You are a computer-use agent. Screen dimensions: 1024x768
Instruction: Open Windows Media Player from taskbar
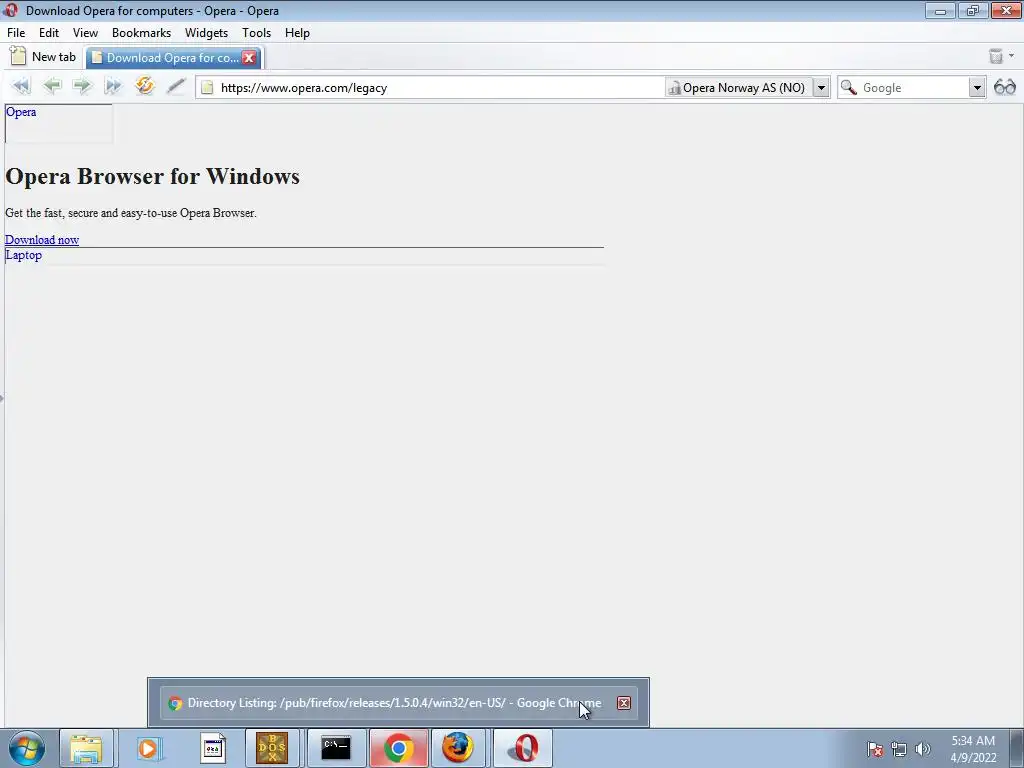(x=148, y=748)
